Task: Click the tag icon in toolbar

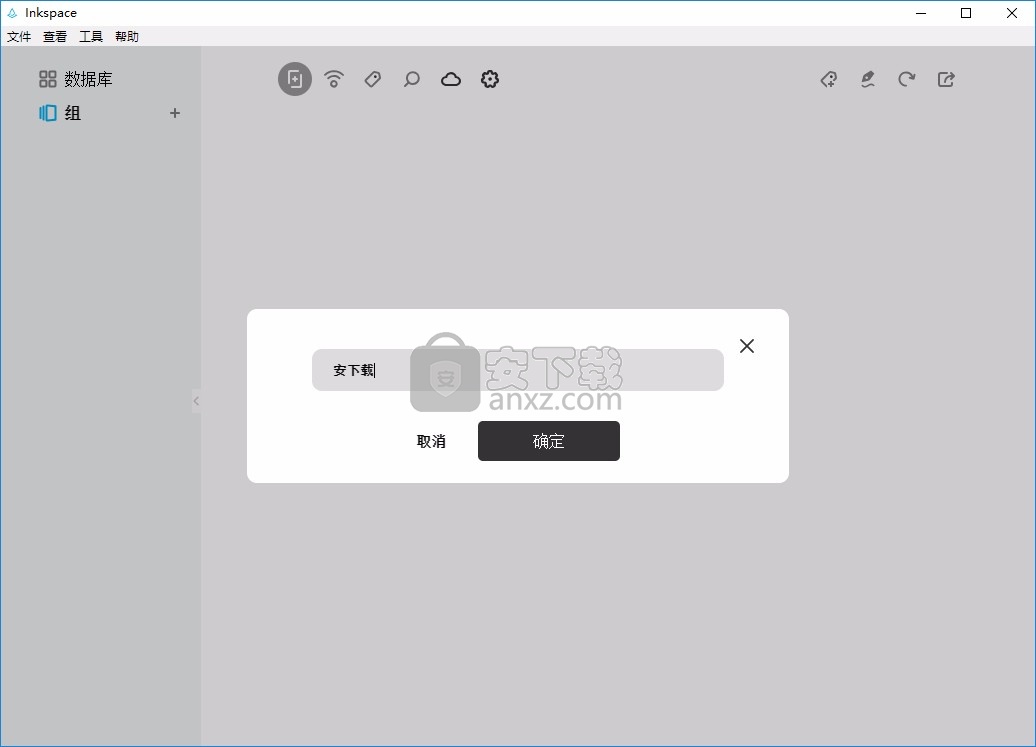Action: coord(373,79)
